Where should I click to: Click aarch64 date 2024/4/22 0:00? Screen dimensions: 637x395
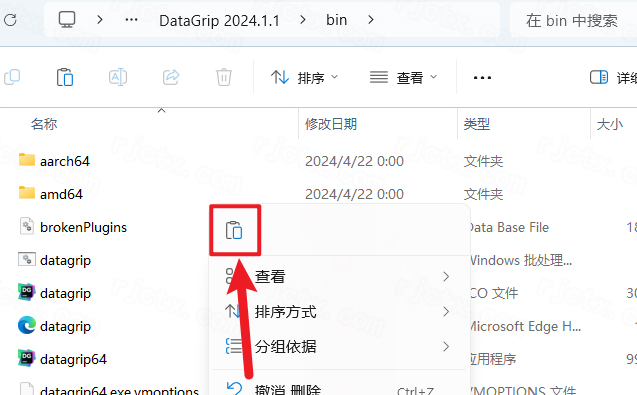[354, 161]
